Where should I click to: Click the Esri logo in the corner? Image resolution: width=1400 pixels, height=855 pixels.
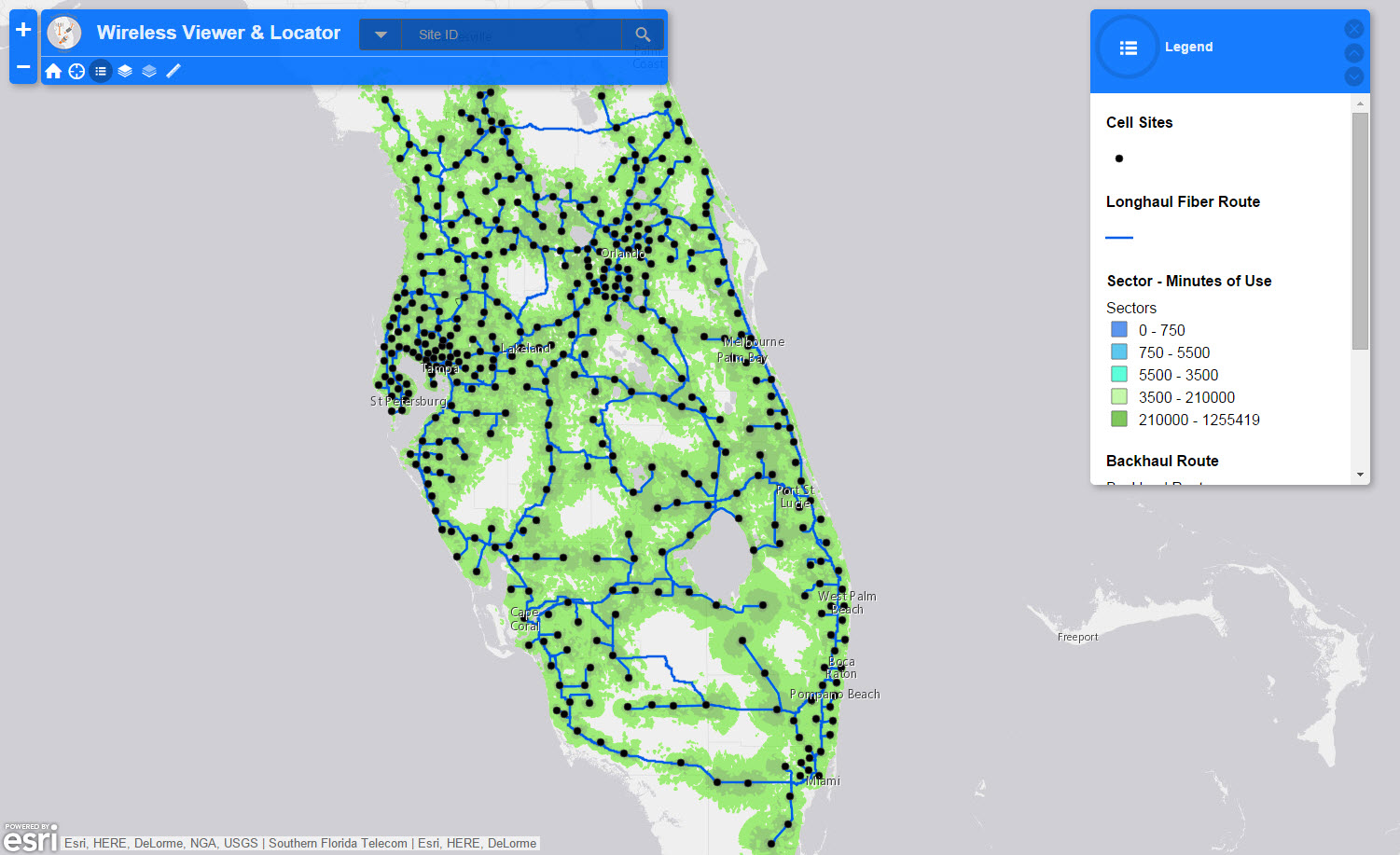click(31, 837)
